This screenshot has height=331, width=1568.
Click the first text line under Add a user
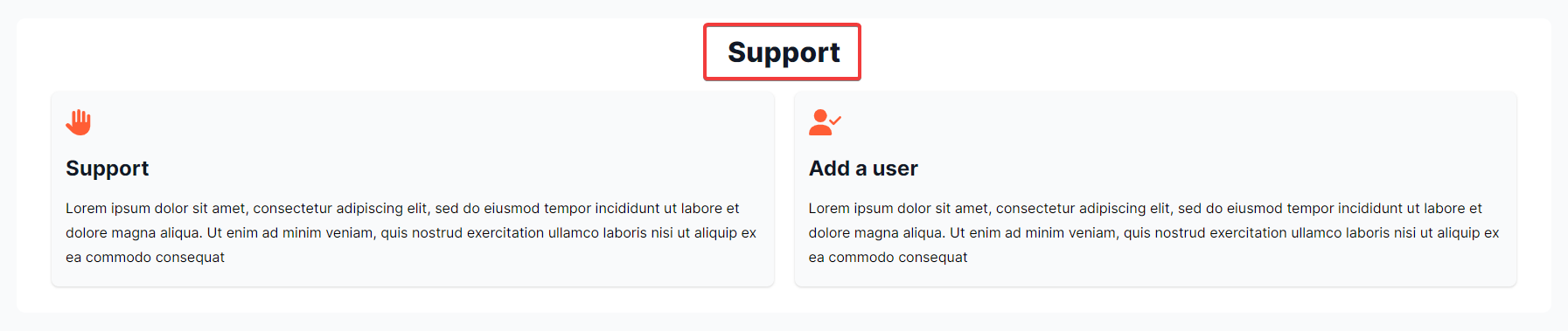tap(1146, 208)
